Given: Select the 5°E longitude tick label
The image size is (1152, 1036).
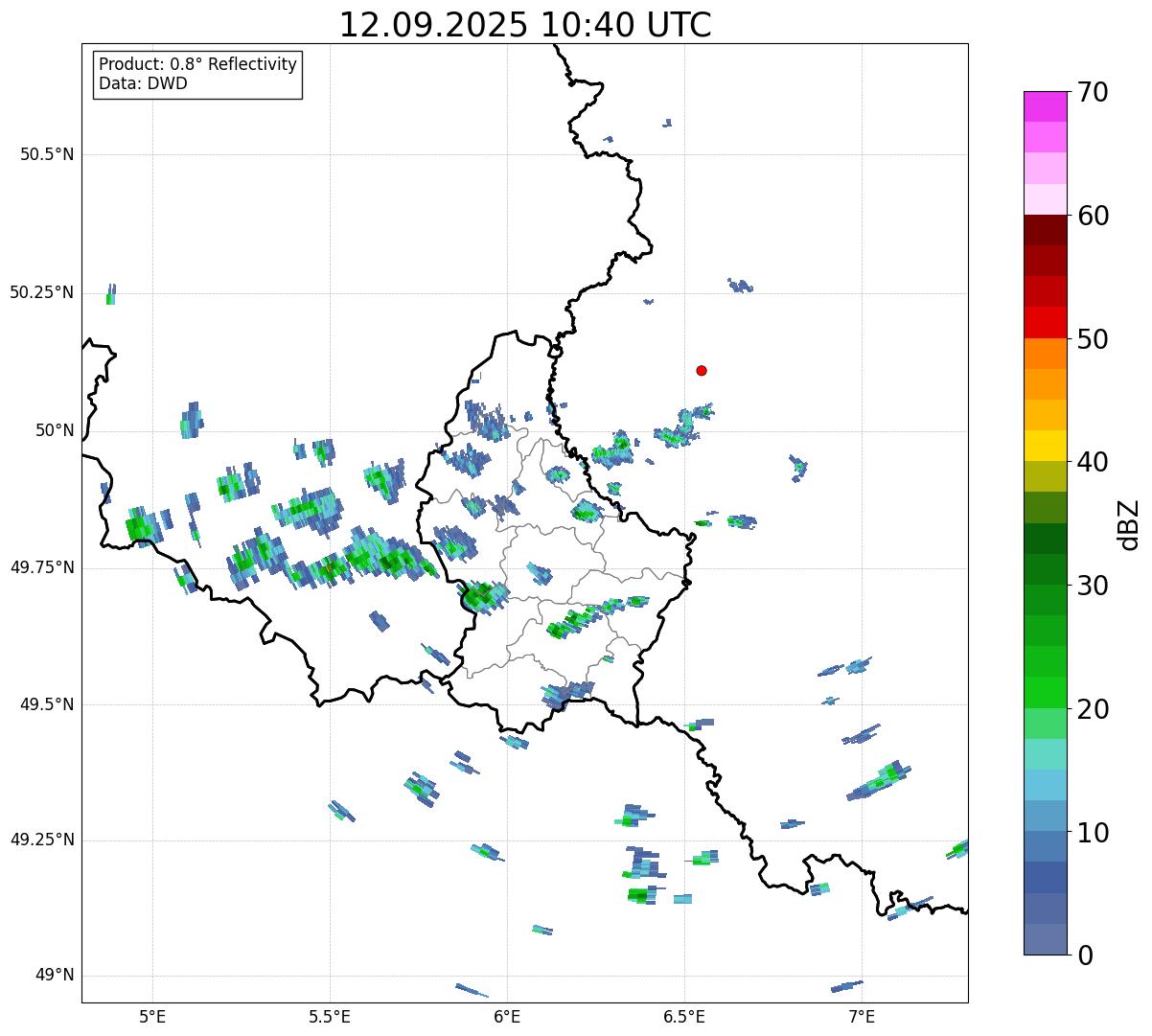Looking at the screenshot, I should pos(152,1016).
